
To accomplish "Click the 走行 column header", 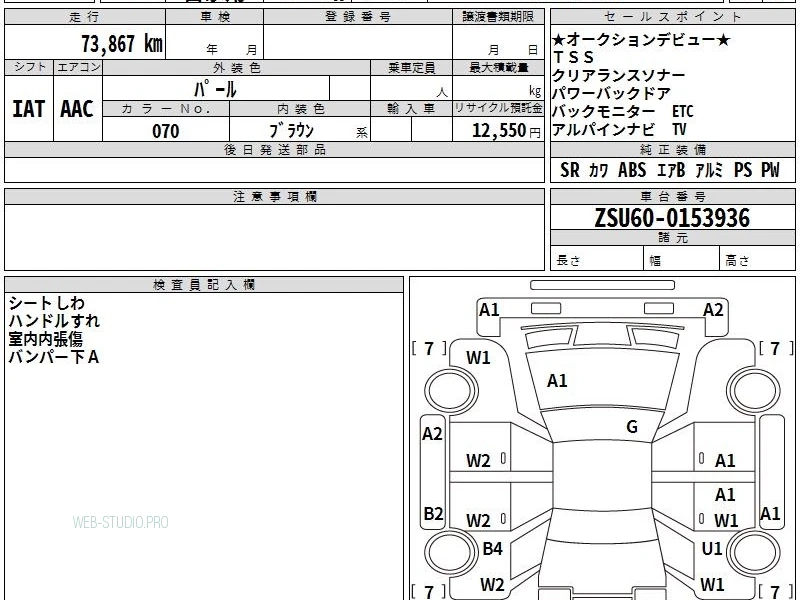I will [85, 17].
